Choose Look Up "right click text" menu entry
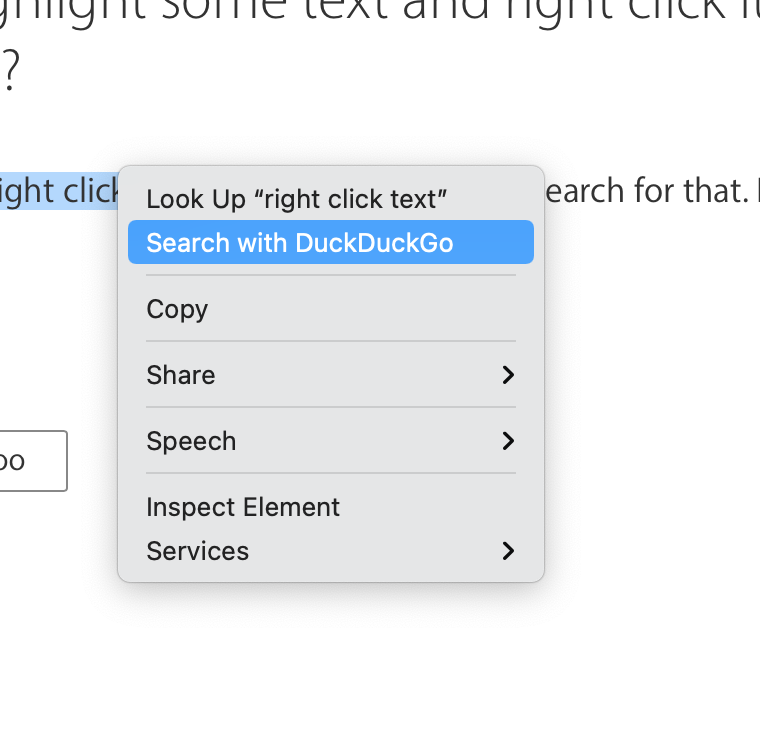The width and height of the screenshot is (760, 738). pos(296,198)
